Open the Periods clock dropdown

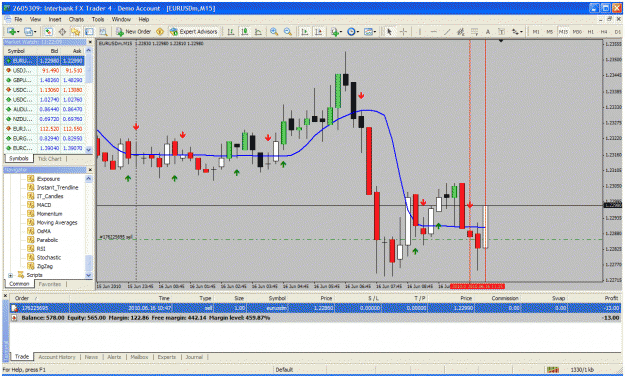click(x=353, y=31)
